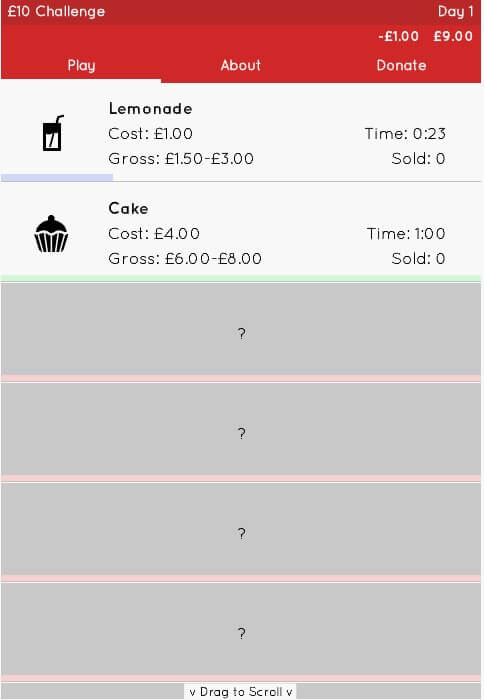Click the lemonade glass icon
This screenshot has height=700, width=484.
click(x=53, y=133)
